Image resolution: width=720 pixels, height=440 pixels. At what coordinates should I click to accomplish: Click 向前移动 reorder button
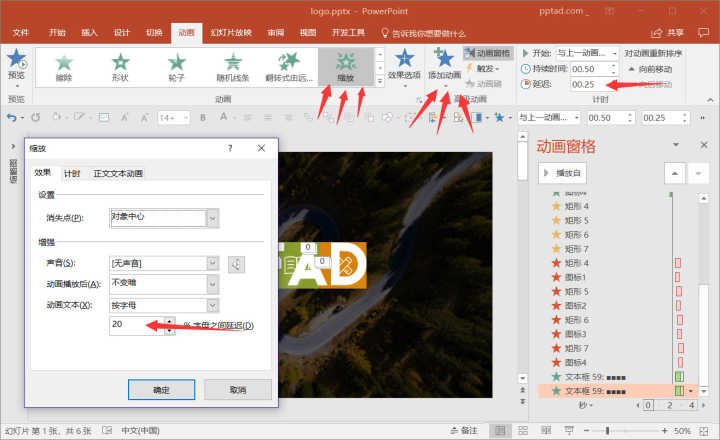651,69
